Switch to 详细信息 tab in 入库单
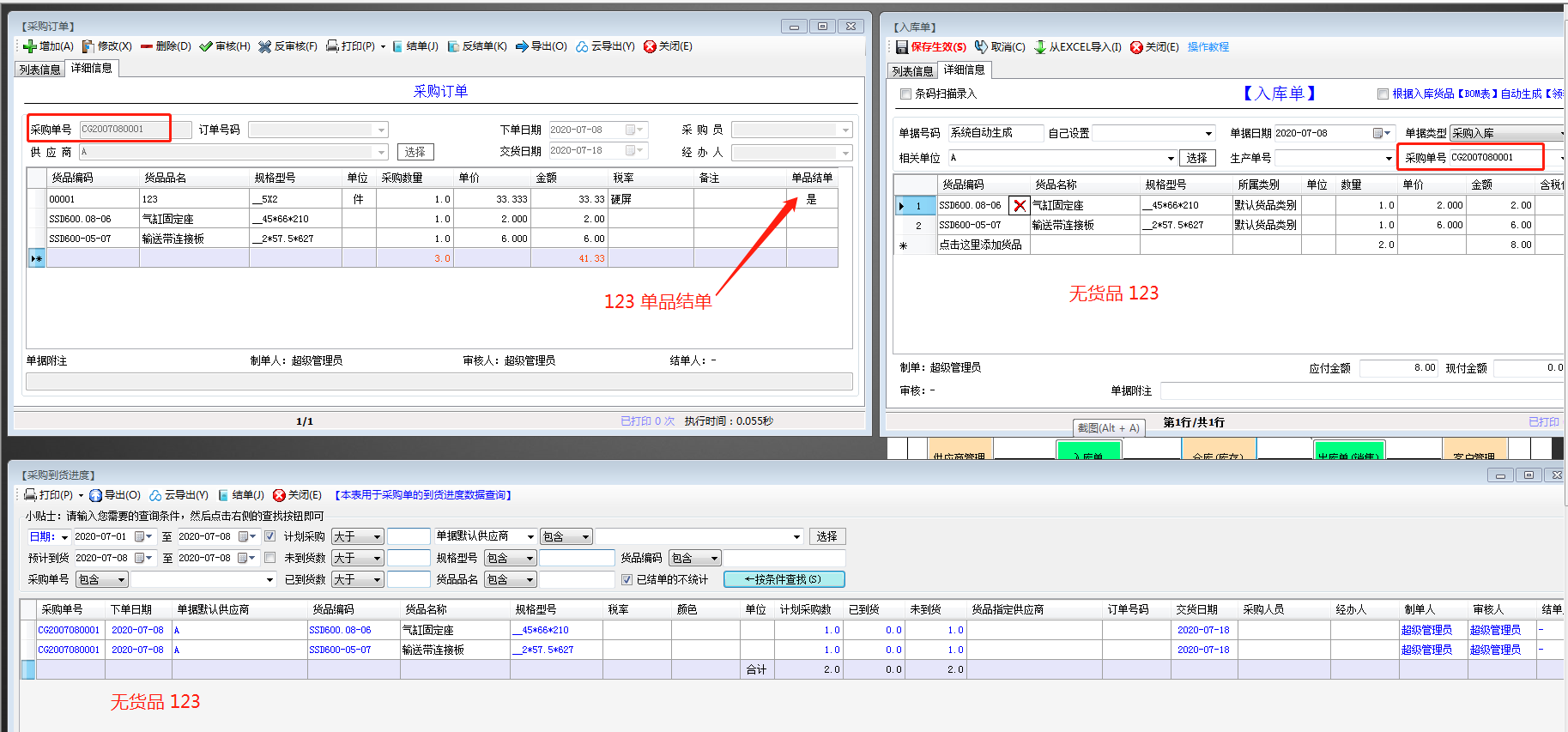Screen dimensions: 1568x732 pos(965,70)
